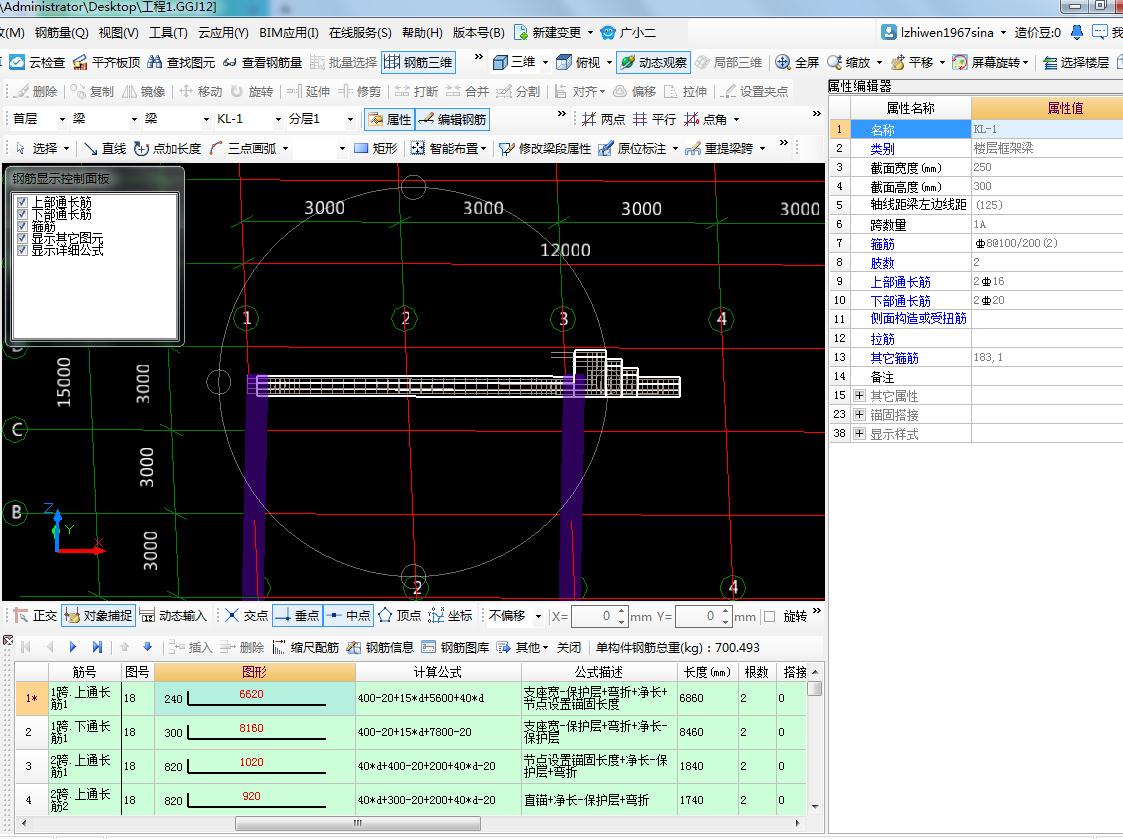Click 全屏 full screen icon
The width and height of the screenshot is (1123, 839).
pos(783,62)
